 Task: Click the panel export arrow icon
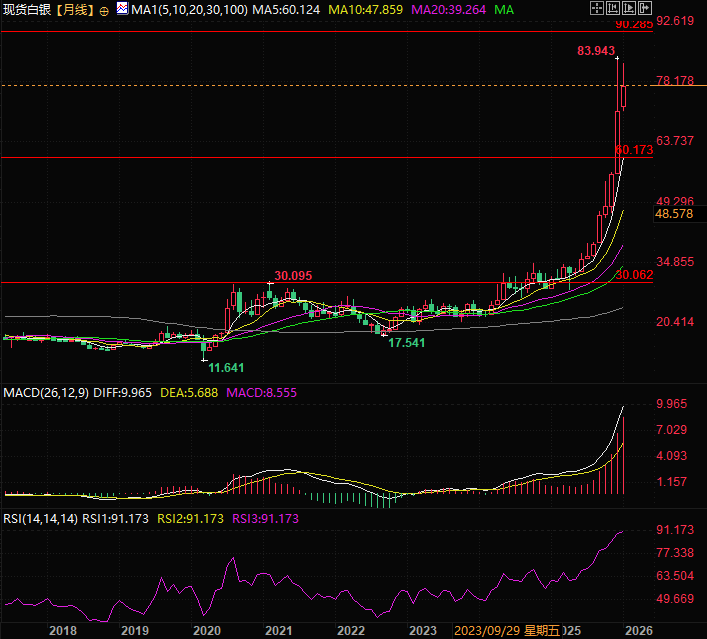click(645, 8)
